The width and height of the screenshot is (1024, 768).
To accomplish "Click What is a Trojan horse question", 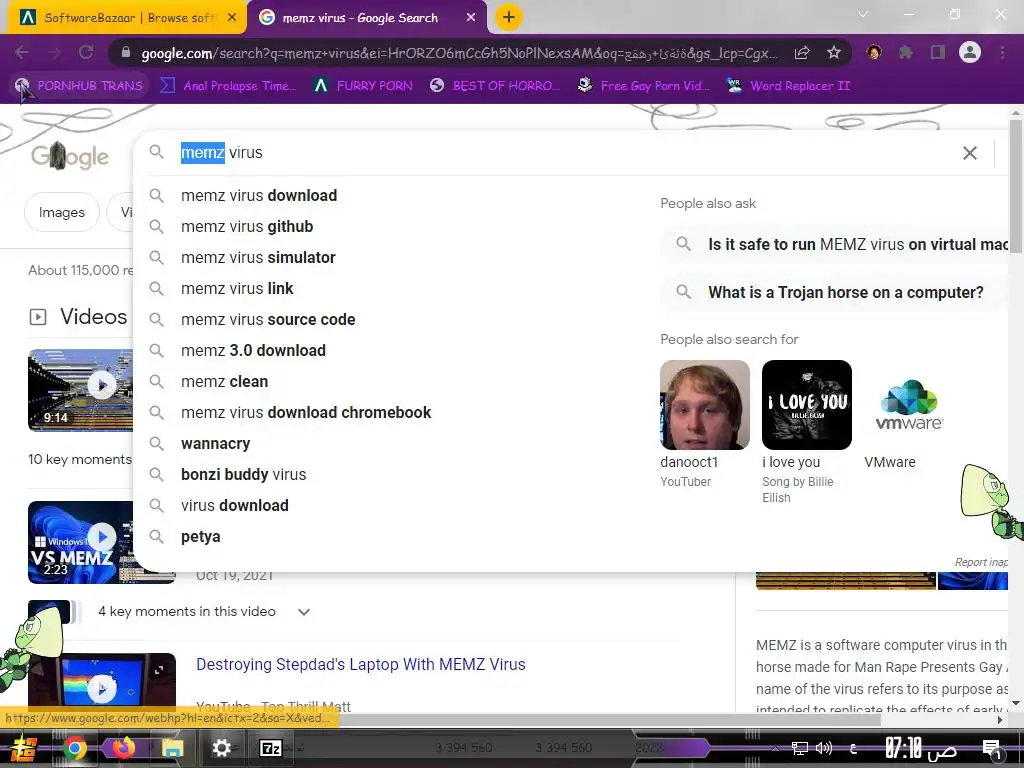I will 836,292.
